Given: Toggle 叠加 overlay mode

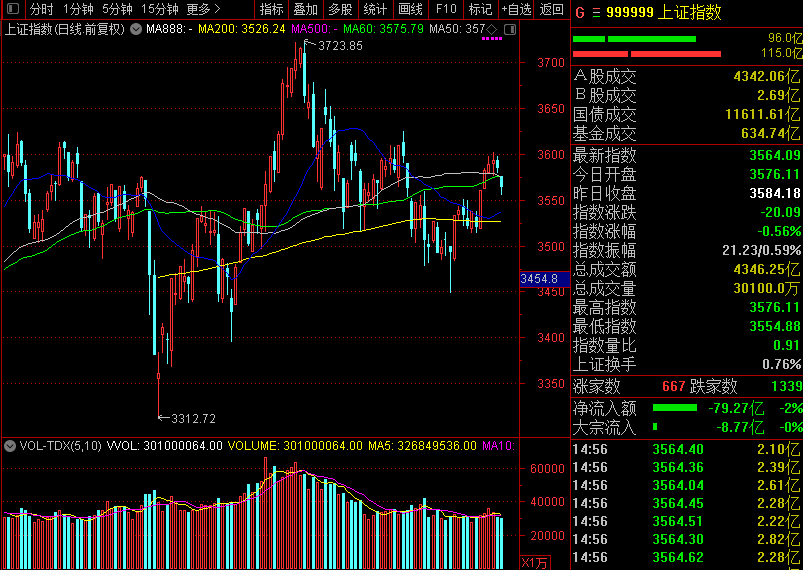Looking at the screenshot, I should pos(305,9).
